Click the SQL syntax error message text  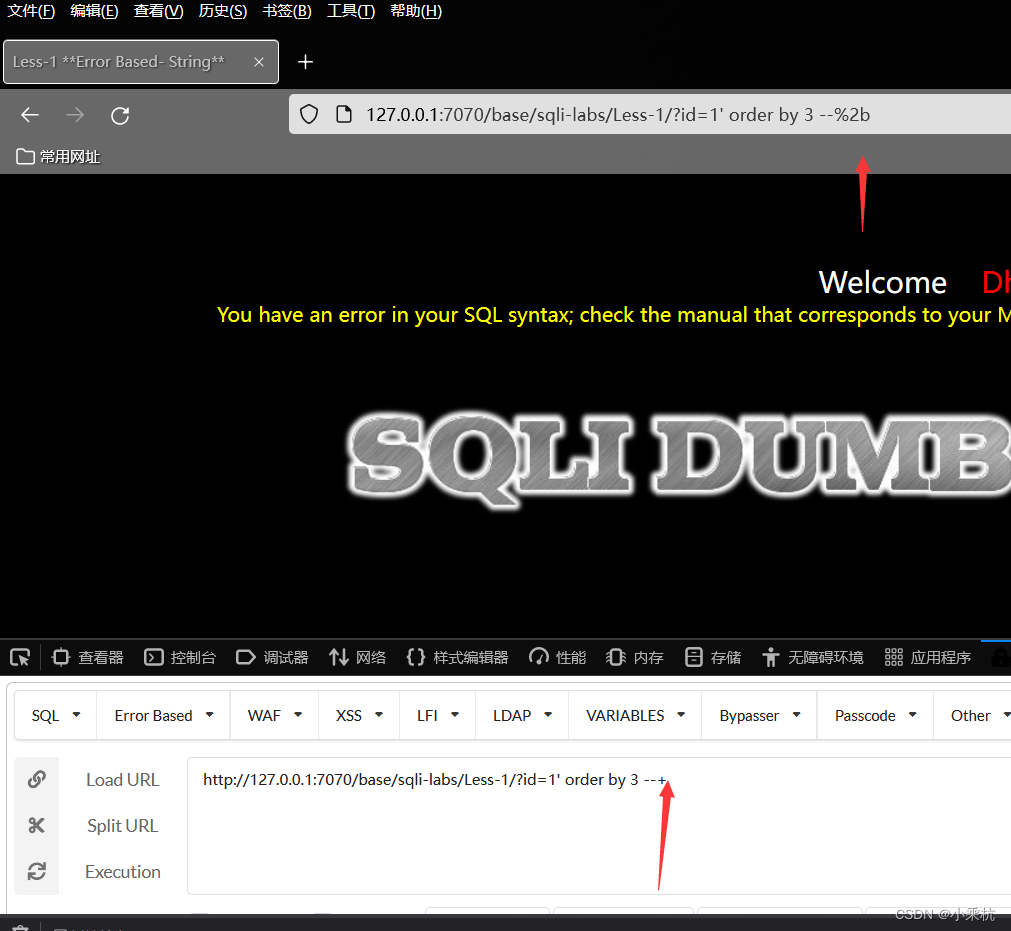(613, 315)
